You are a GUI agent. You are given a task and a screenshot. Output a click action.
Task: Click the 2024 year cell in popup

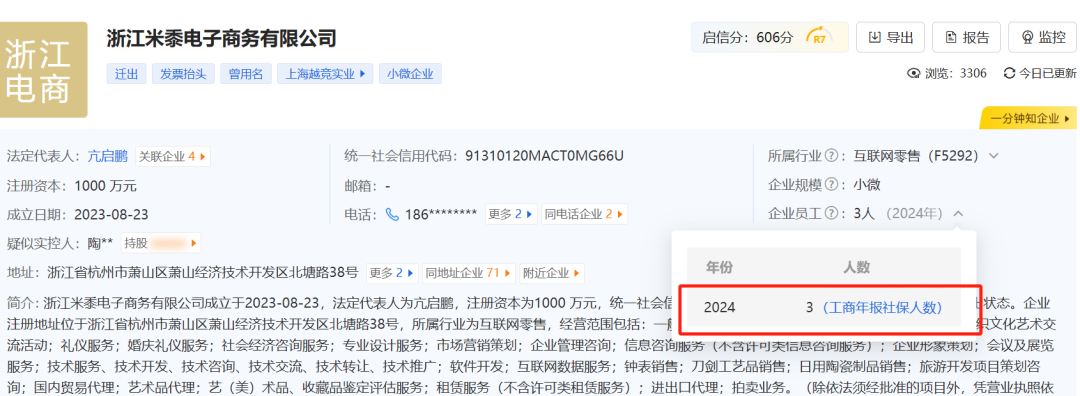tap(720, 307)
